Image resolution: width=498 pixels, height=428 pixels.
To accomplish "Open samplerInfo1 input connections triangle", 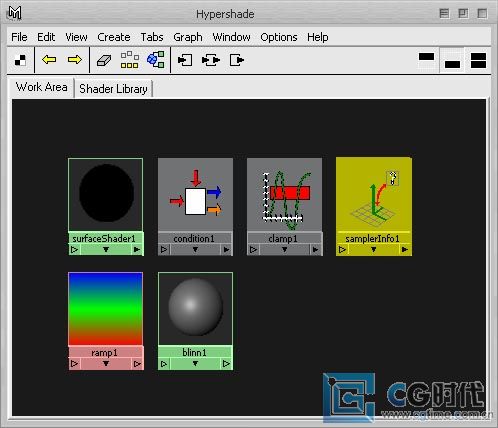I will [x=342, y=249].
